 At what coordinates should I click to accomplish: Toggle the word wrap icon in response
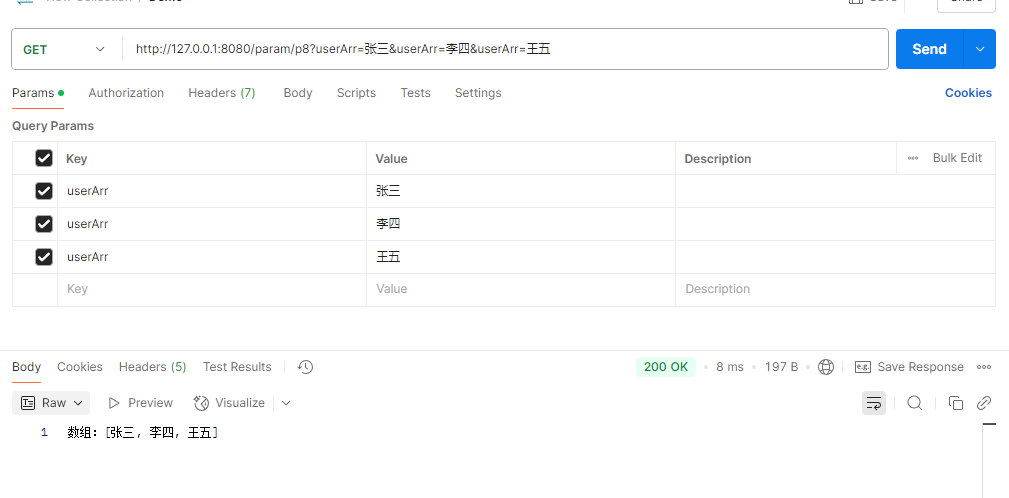point(874,403)
